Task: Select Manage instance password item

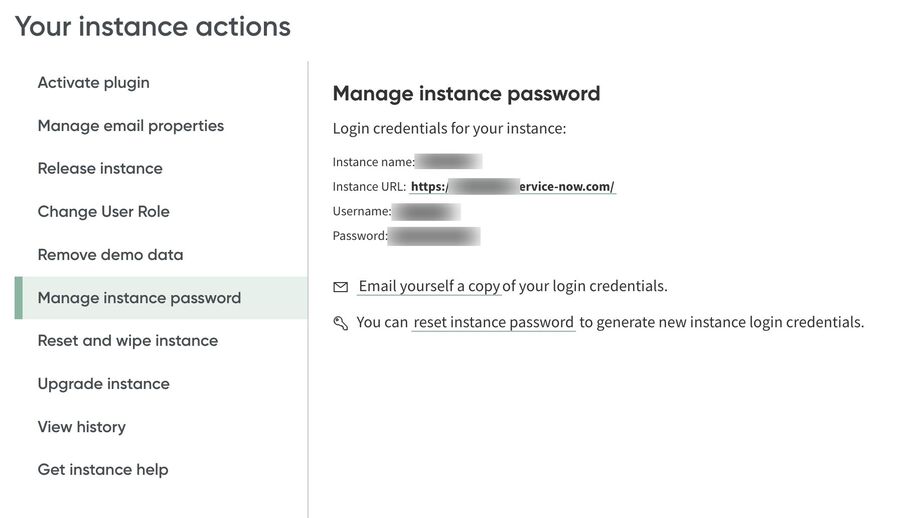Action: (x=140, y=298)
